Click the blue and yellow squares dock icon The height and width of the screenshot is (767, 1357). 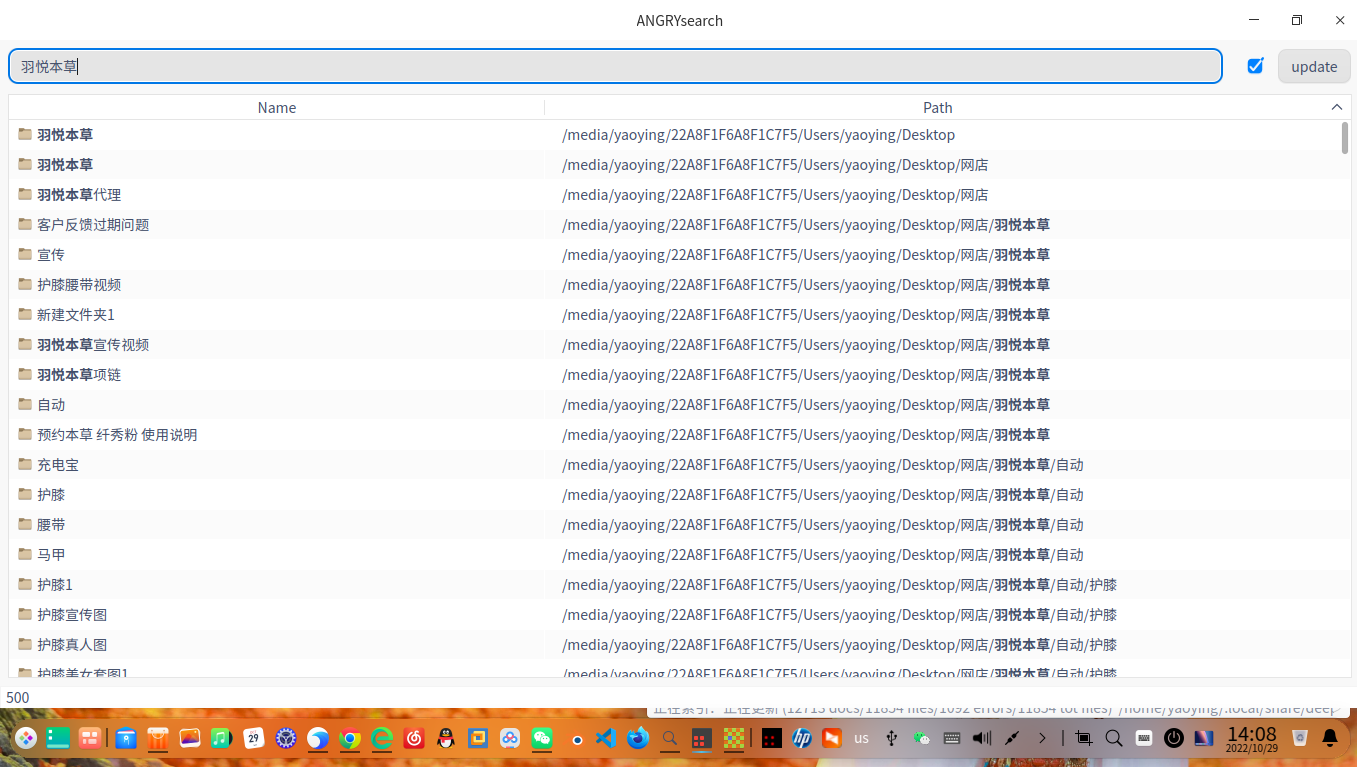(478, 739)
